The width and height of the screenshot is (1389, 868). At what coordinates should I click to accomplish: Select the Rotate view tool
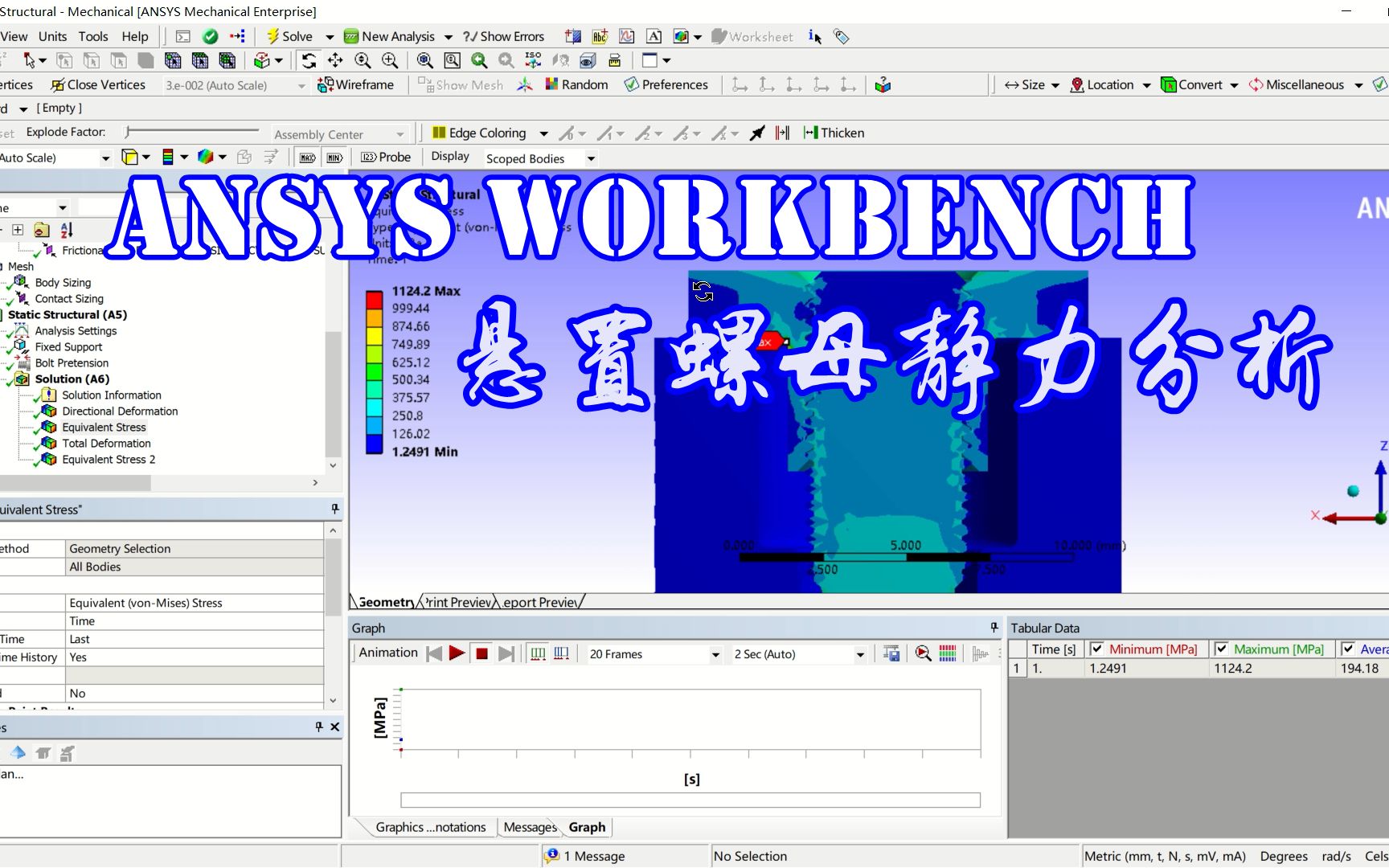pos(309,60)
